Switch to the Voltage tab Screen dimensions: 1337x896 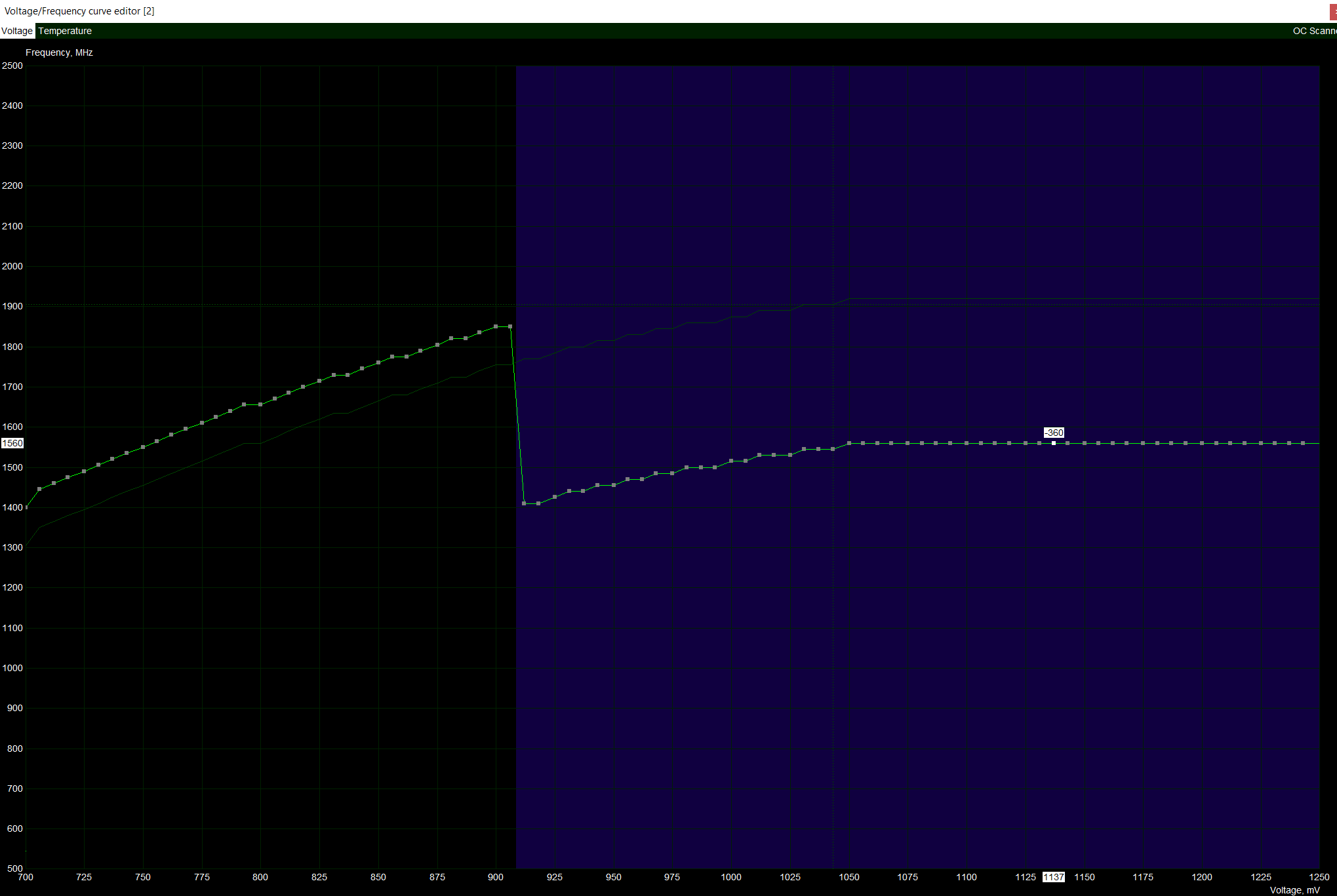tap(16, 31)
